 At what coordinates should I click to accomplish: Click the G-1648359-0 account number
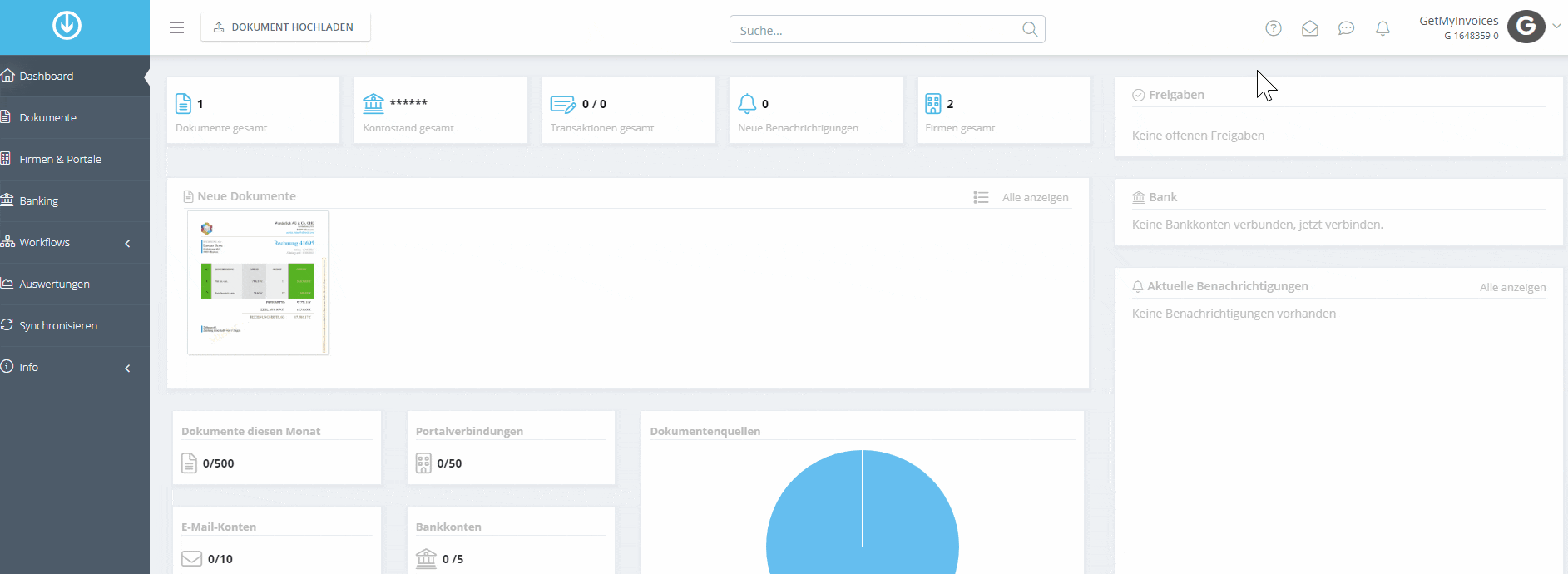tap(1471, 36)
